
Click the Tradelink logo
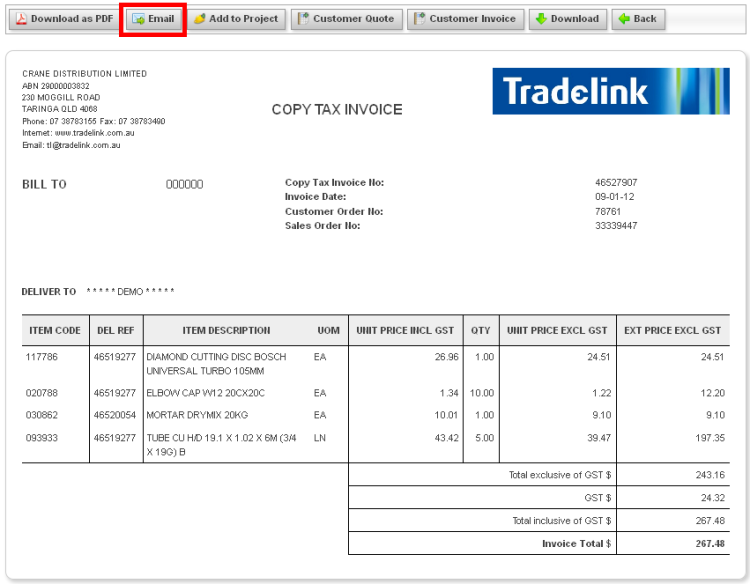point(611,91)
